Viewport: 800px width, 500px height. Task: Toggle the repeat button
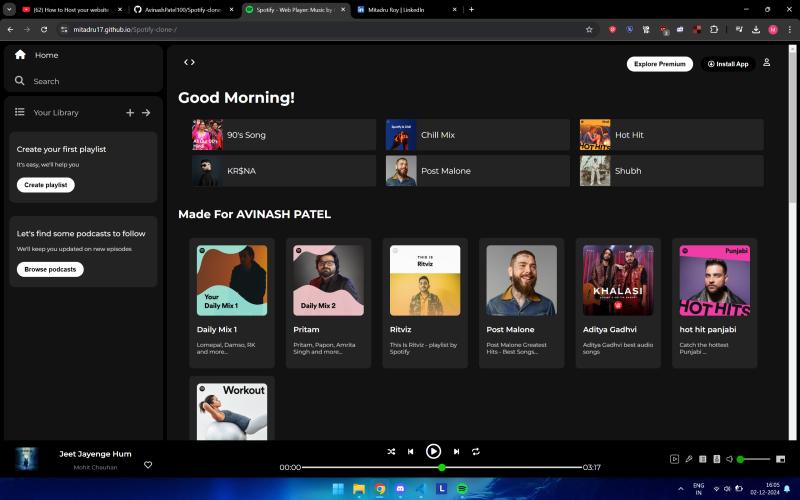click(476, 452)
